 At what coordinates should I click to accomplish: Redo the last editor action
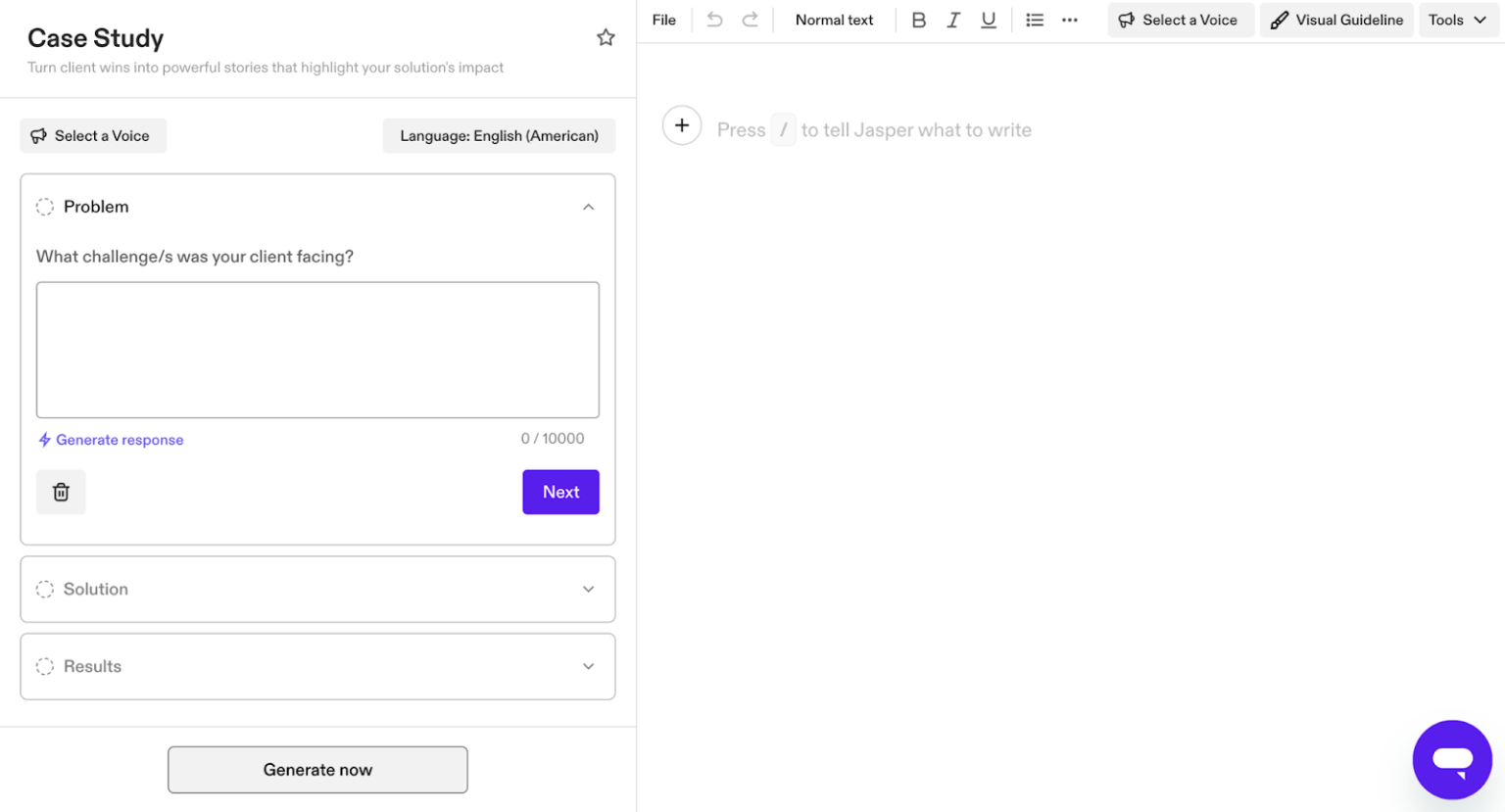(750, 20)
